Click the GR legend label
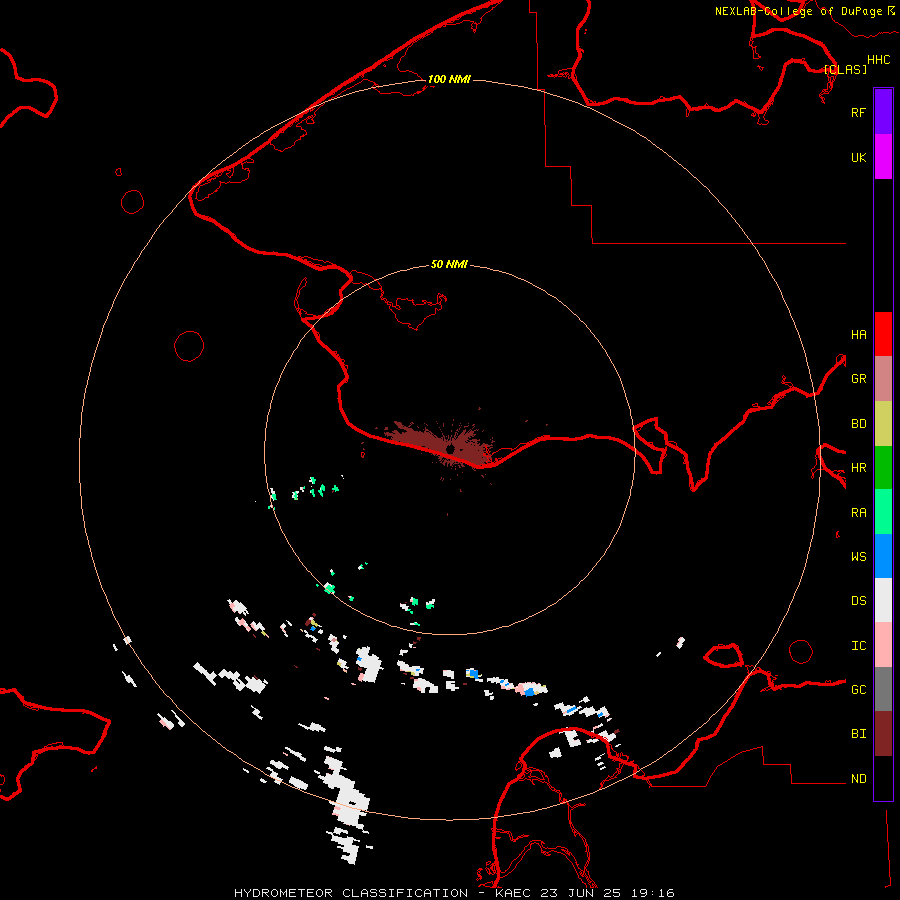This screenshot has width=900, height=900. 858,379
